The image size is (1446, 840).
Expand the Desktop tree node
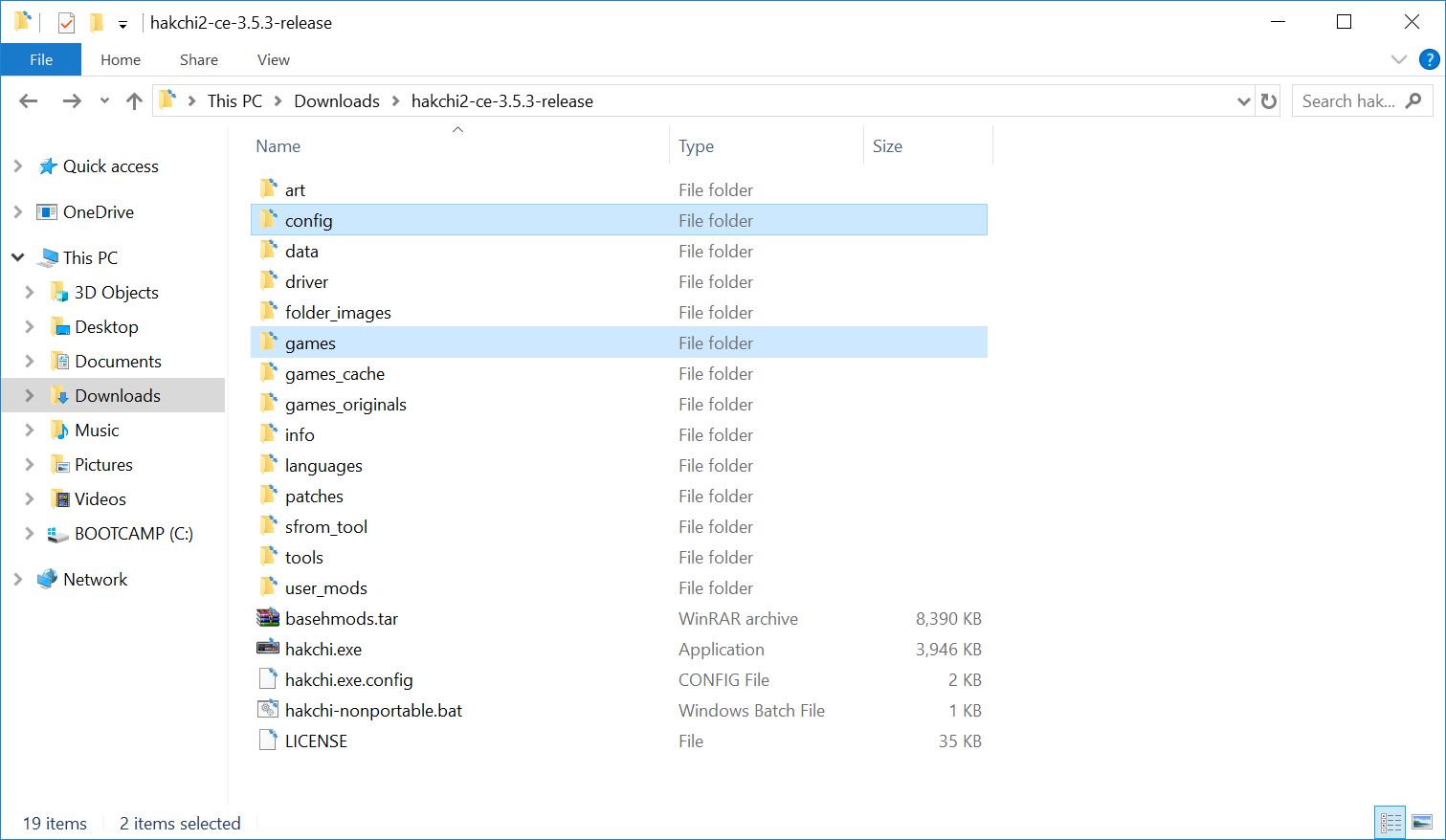coord(29,327)
